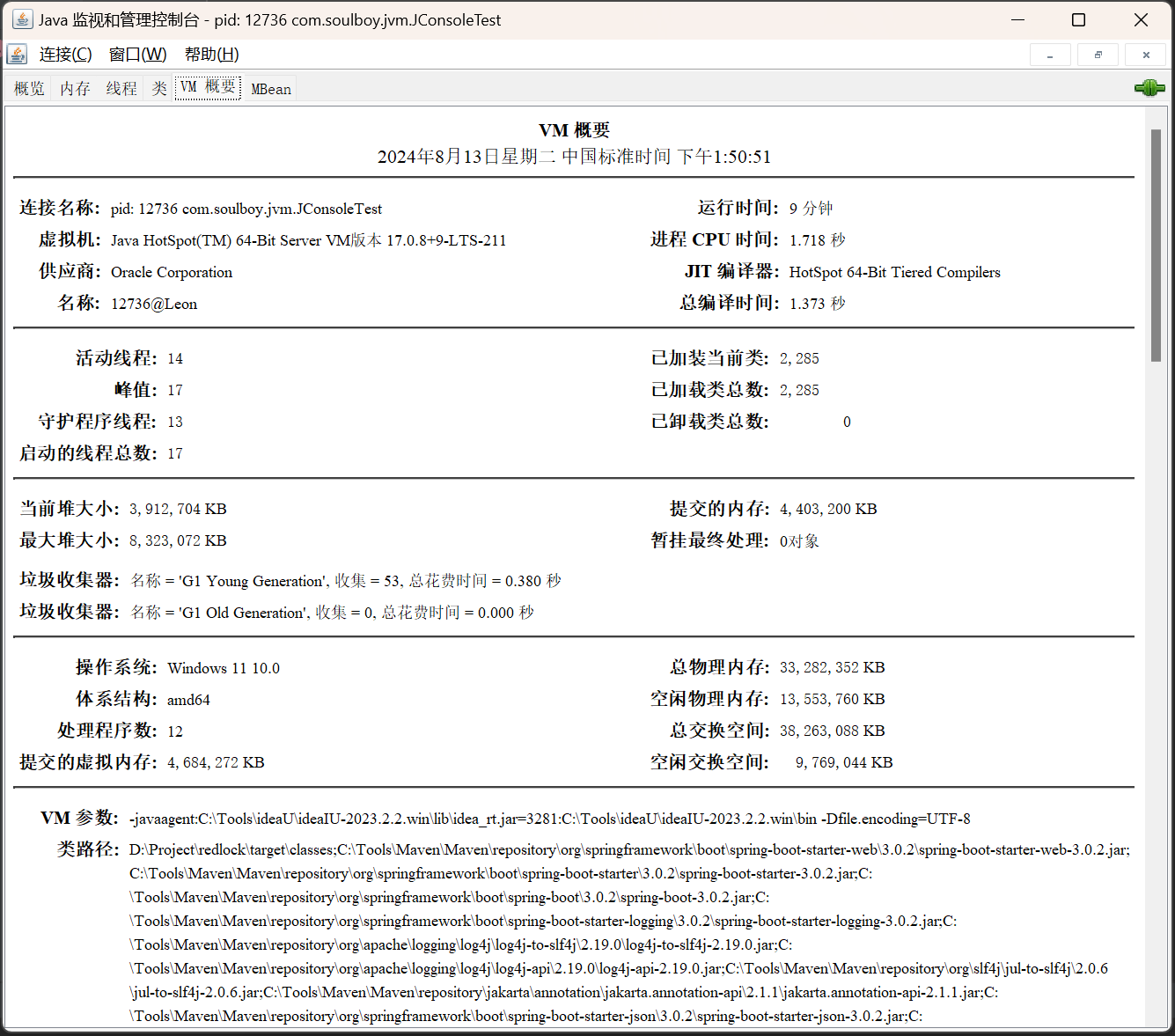Click total swap space 38,263,088 KB

(832, 731)
